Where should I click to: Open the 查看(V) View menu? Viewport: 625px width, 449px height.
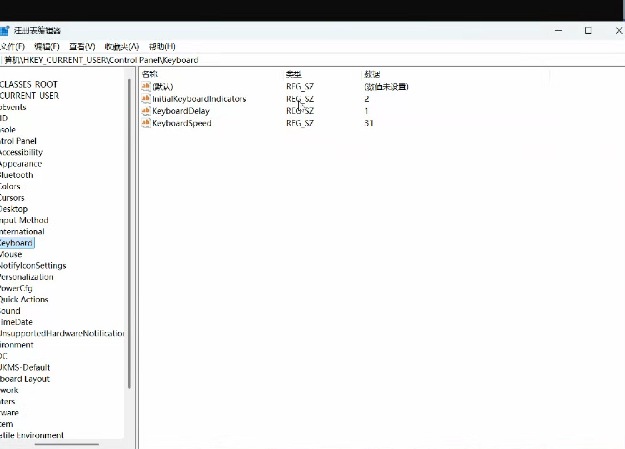[x=82, y=47]
